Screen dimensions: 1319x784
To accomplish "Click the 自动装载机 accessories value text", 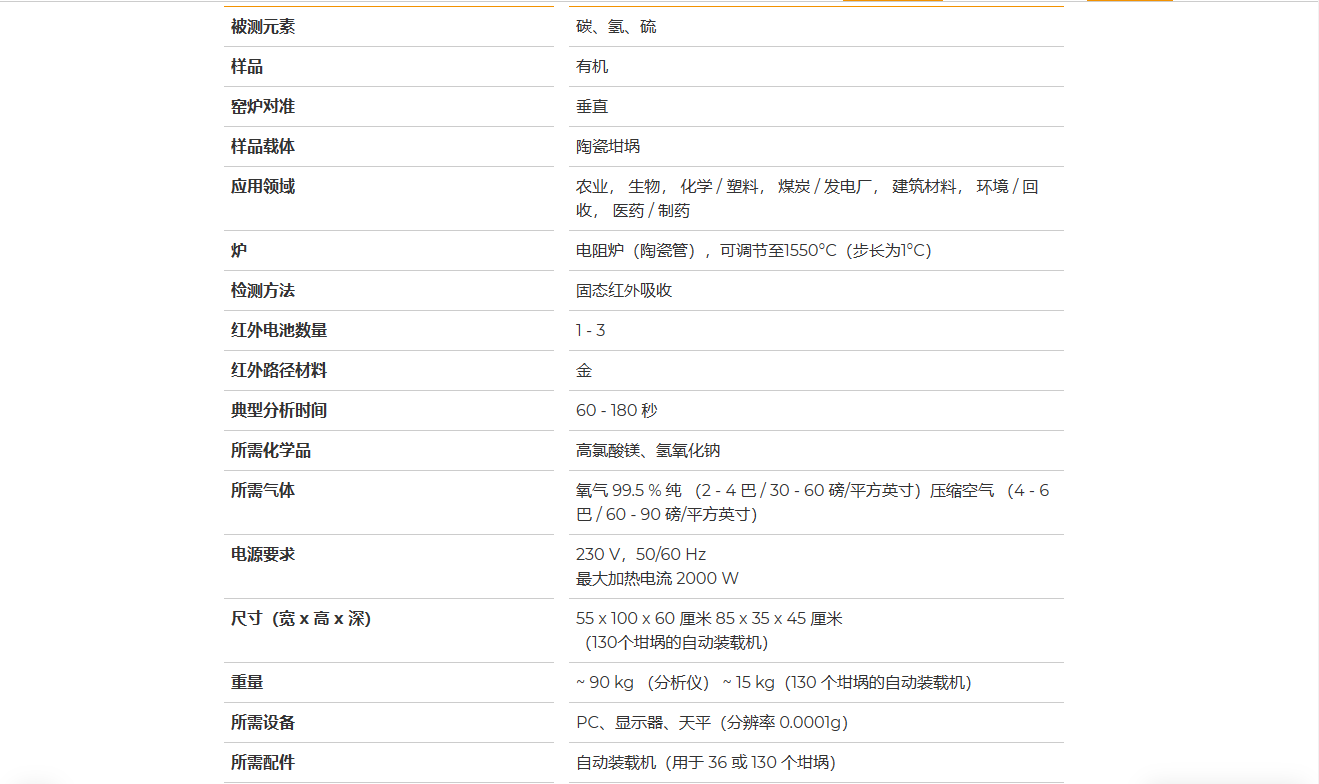I will [x=706, y=763].
